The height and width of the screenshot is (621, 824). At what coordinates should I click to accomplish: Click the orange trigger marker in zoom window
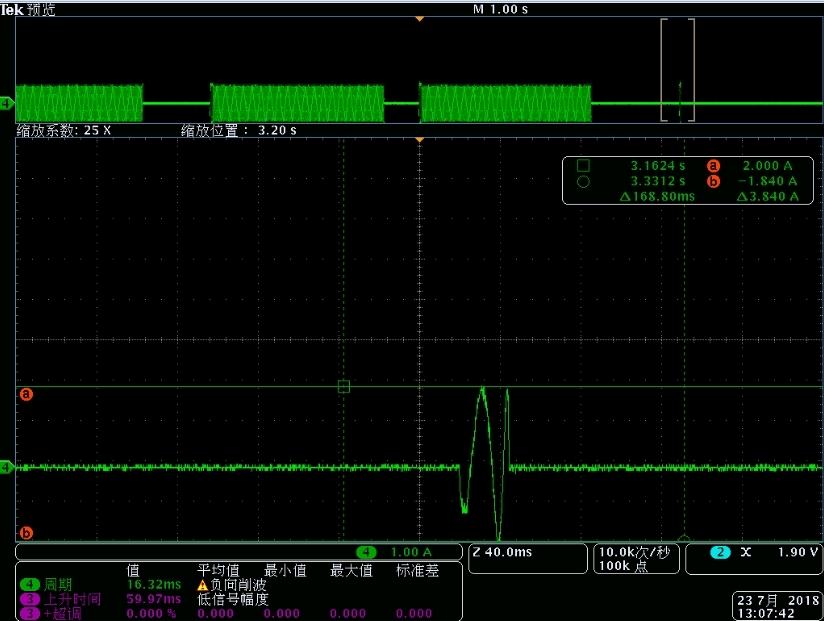tap(419, 140)
